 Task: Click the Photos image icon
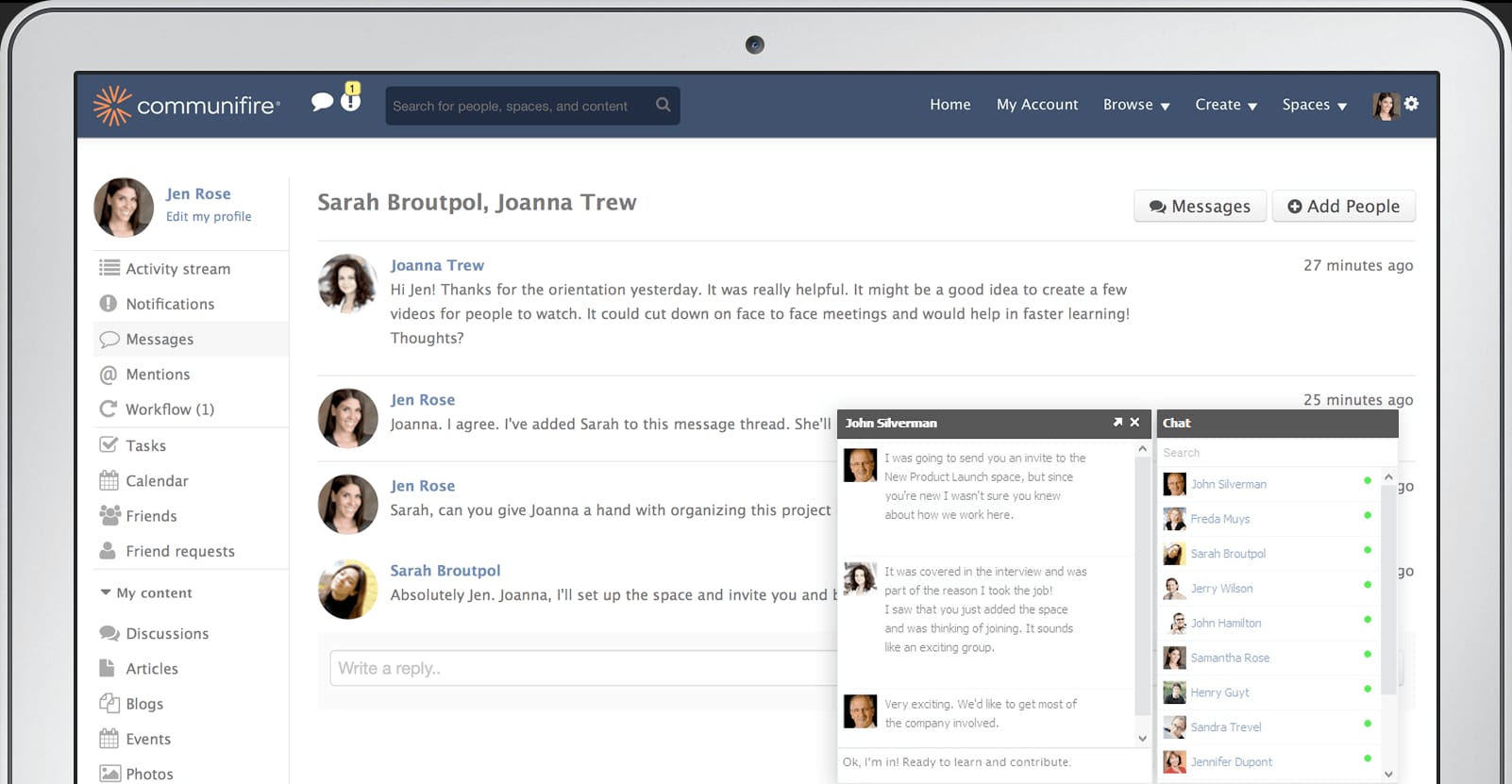click(x=109, y=774)
